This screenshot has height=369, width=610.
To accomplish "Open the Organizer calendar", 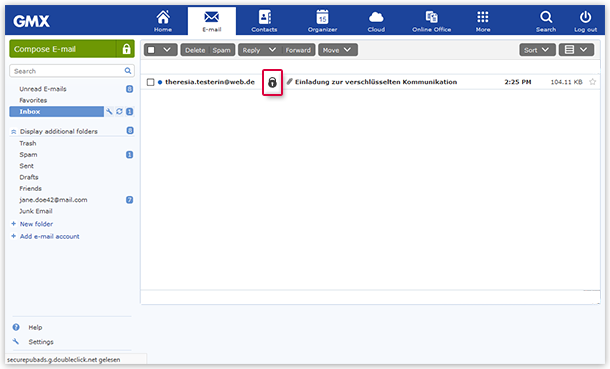I will pos(323,21).
